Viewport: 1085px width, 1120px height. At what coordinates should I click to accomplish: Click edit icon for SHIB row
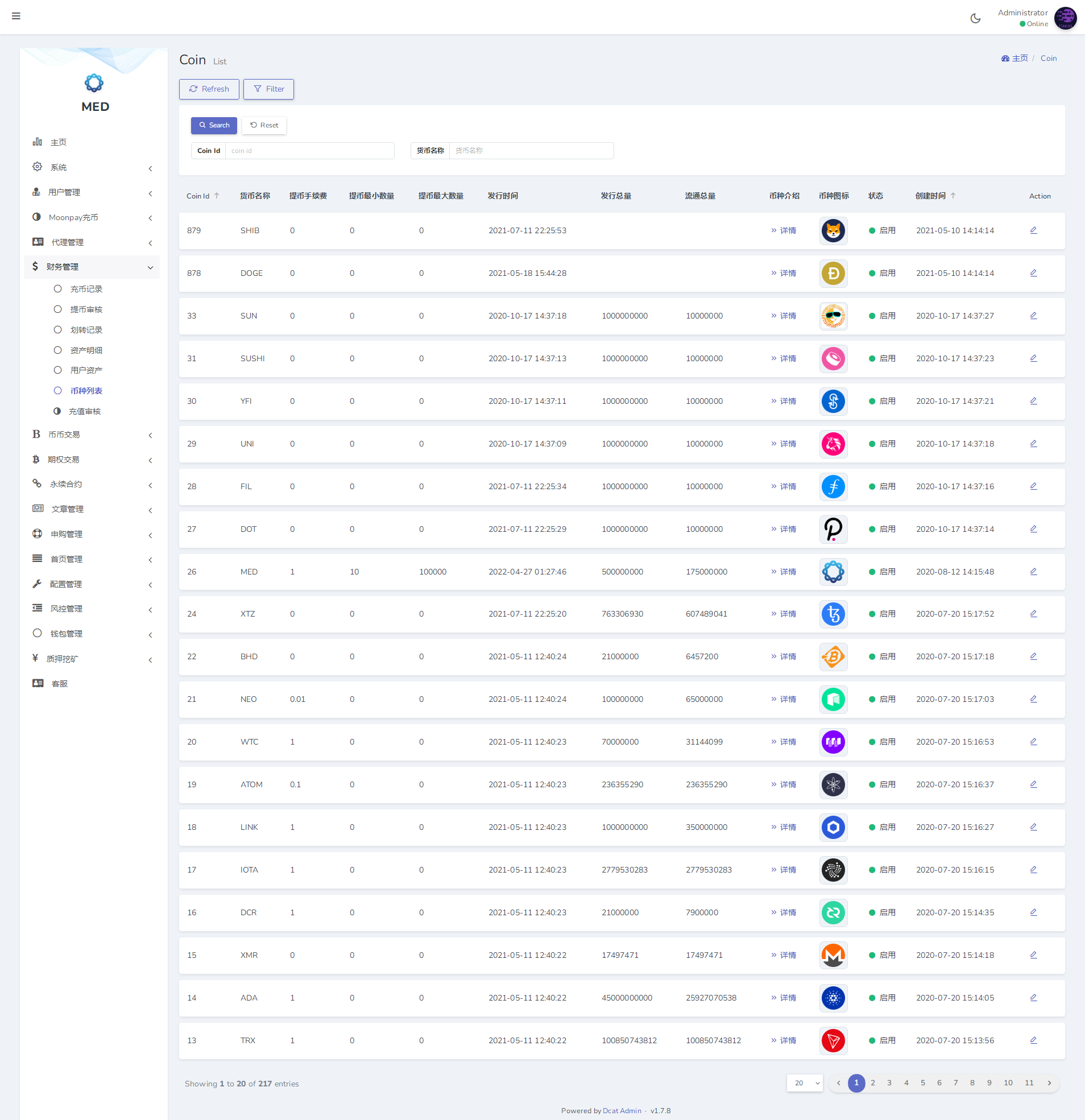(x=1033, y=230)
